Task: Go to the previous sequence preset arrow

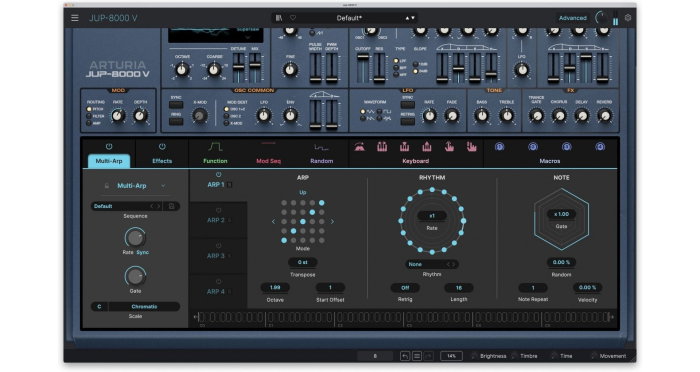Action: pos(151,206)
